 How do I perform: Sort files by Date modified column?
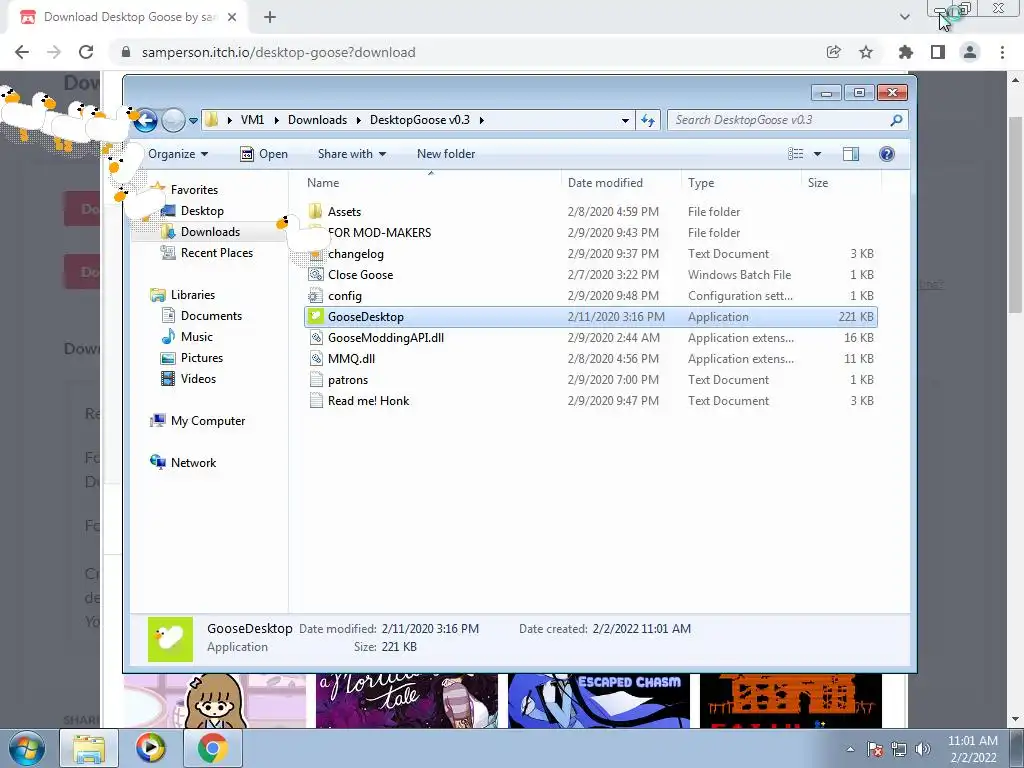coord(605,183)
